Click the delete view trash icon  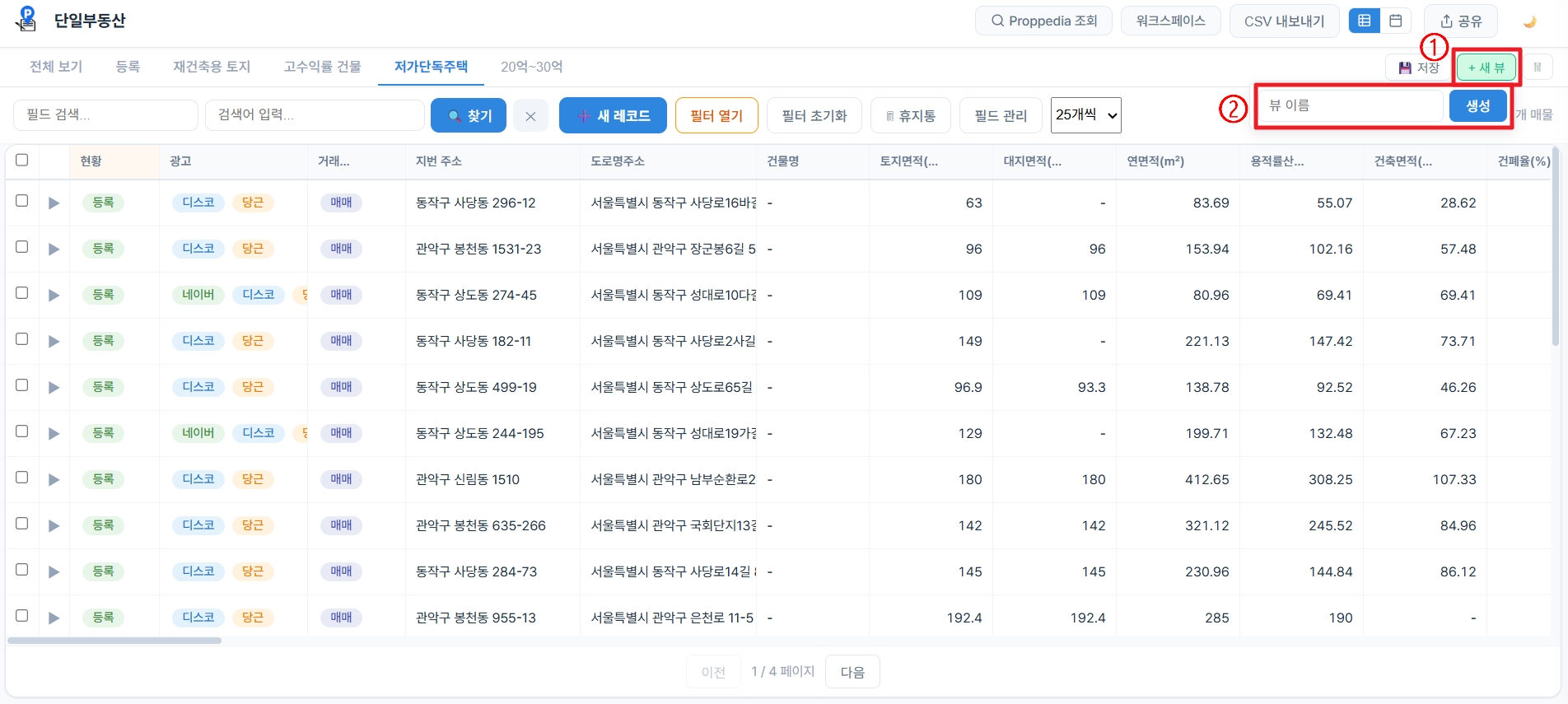[1537, 68]
